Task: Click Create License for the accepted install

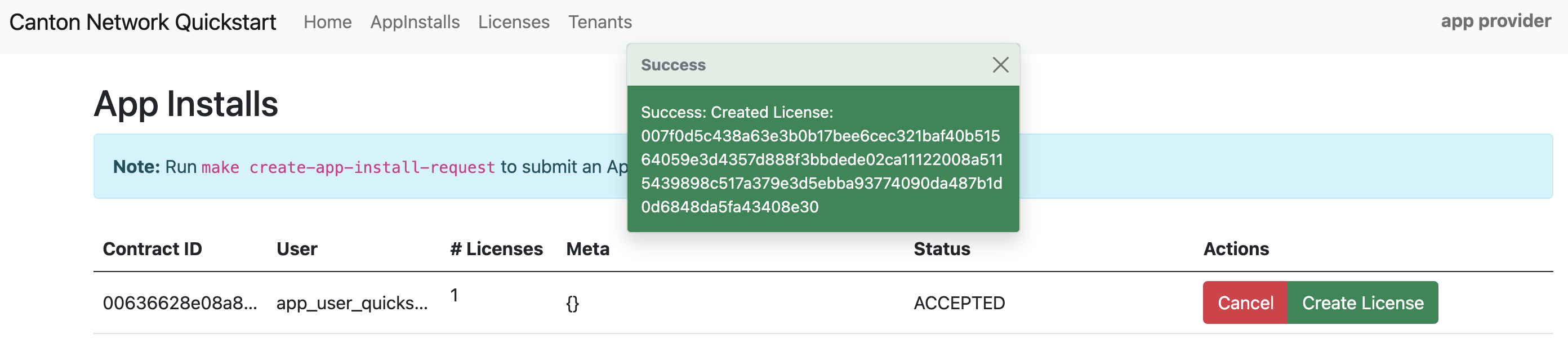Action: click(1364, 302)
